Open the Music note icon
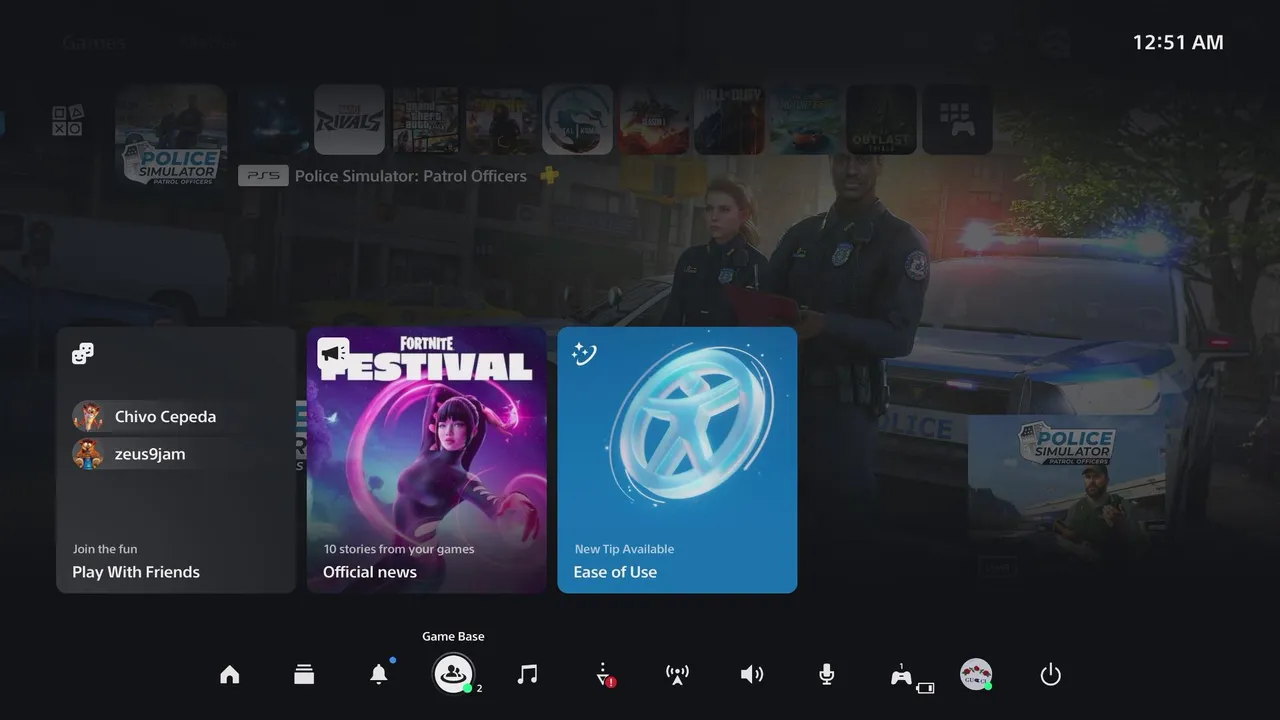The image size is (1280, 720). [x=527, y=675]
